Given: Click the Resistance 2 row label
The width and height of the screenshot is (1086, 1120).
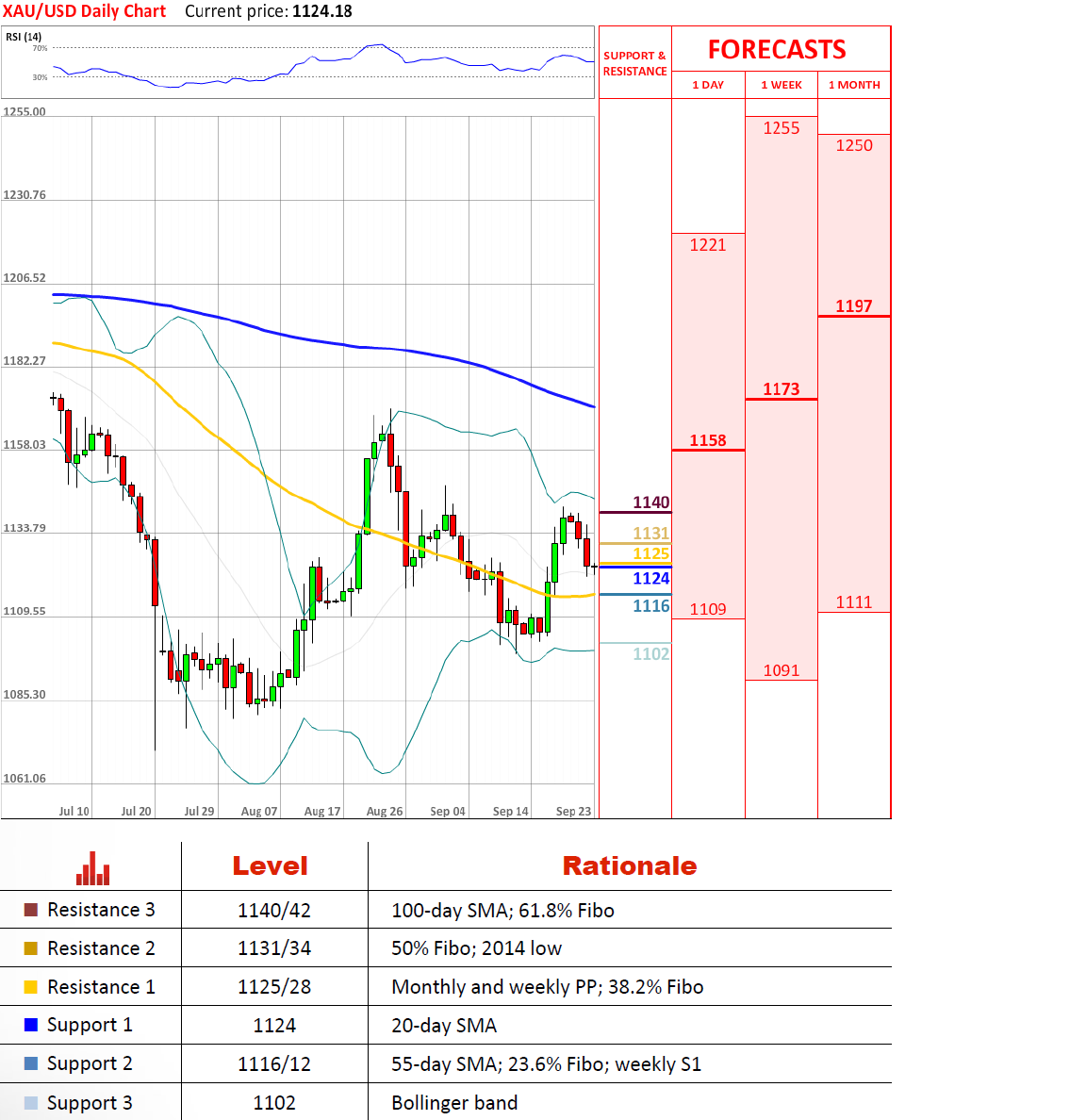Looking at the screenshot, I should [x=101, y=948].
